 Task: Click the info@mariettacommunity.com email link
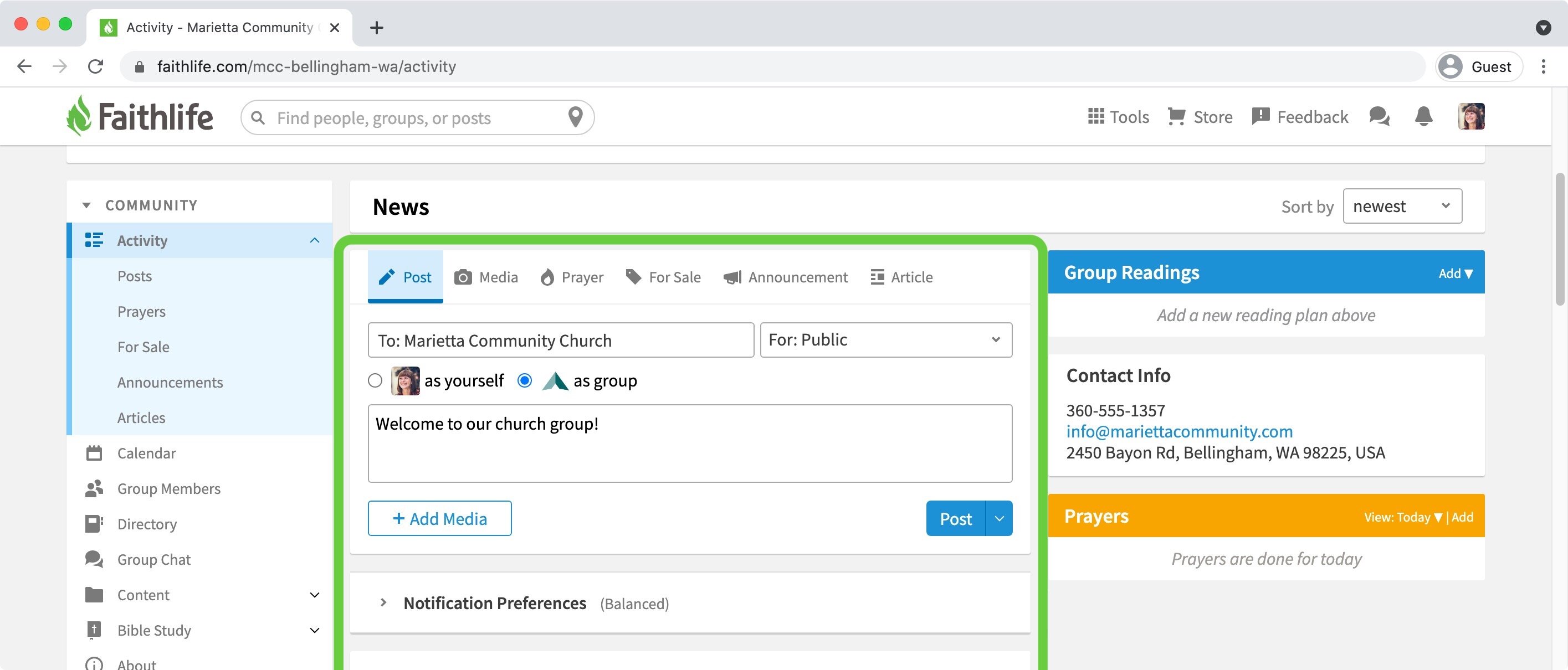pyautogui.click(x=1179, y=431)
